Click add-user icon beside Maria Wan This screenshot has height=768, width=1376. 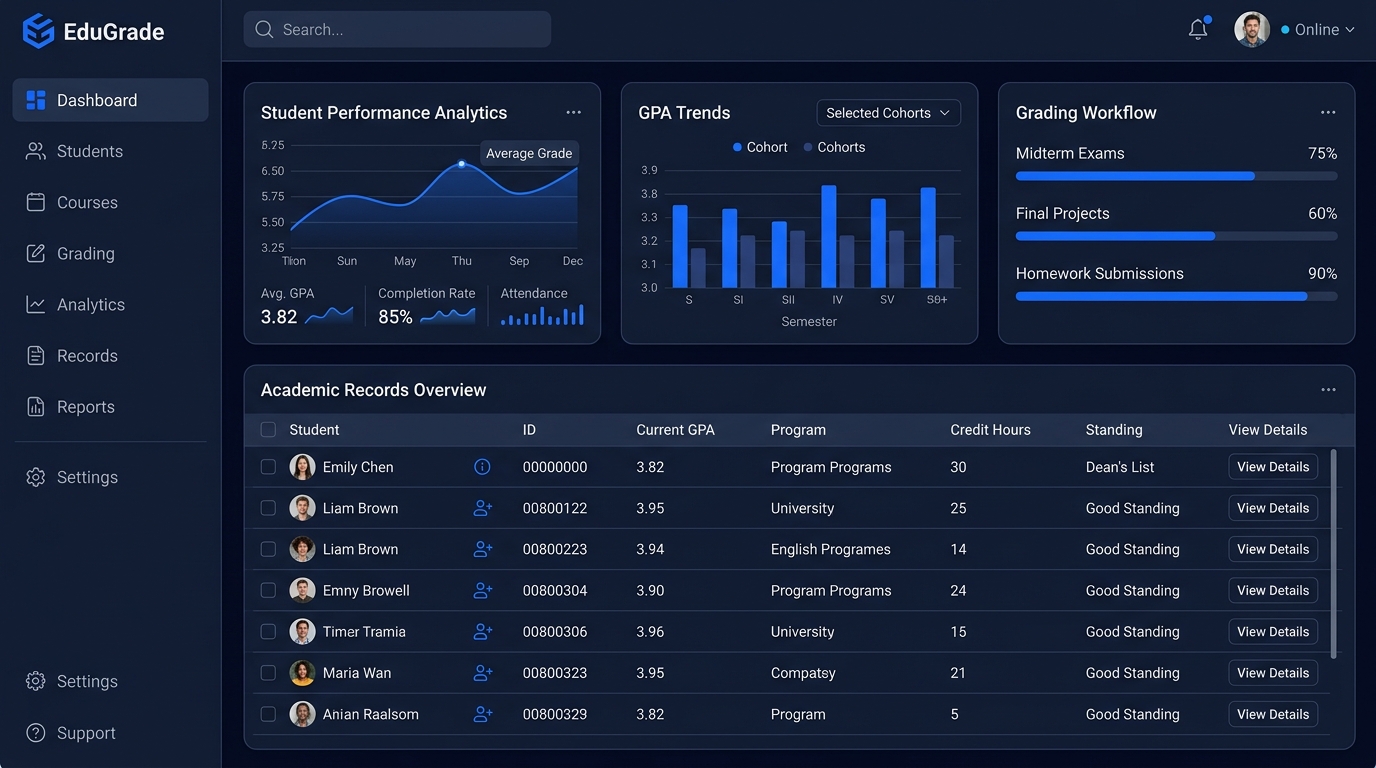483,673
